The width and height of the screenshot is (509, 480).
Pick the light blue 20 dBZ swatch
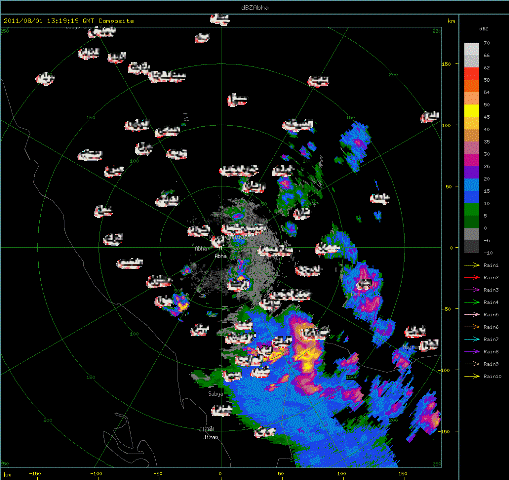pyautogui.click(x=471, y=185)
